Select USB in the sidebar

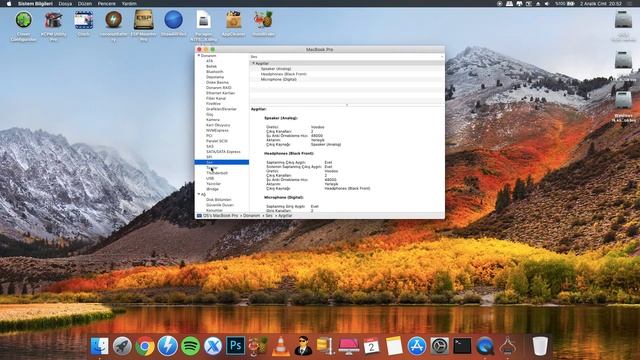click(210, 178)
